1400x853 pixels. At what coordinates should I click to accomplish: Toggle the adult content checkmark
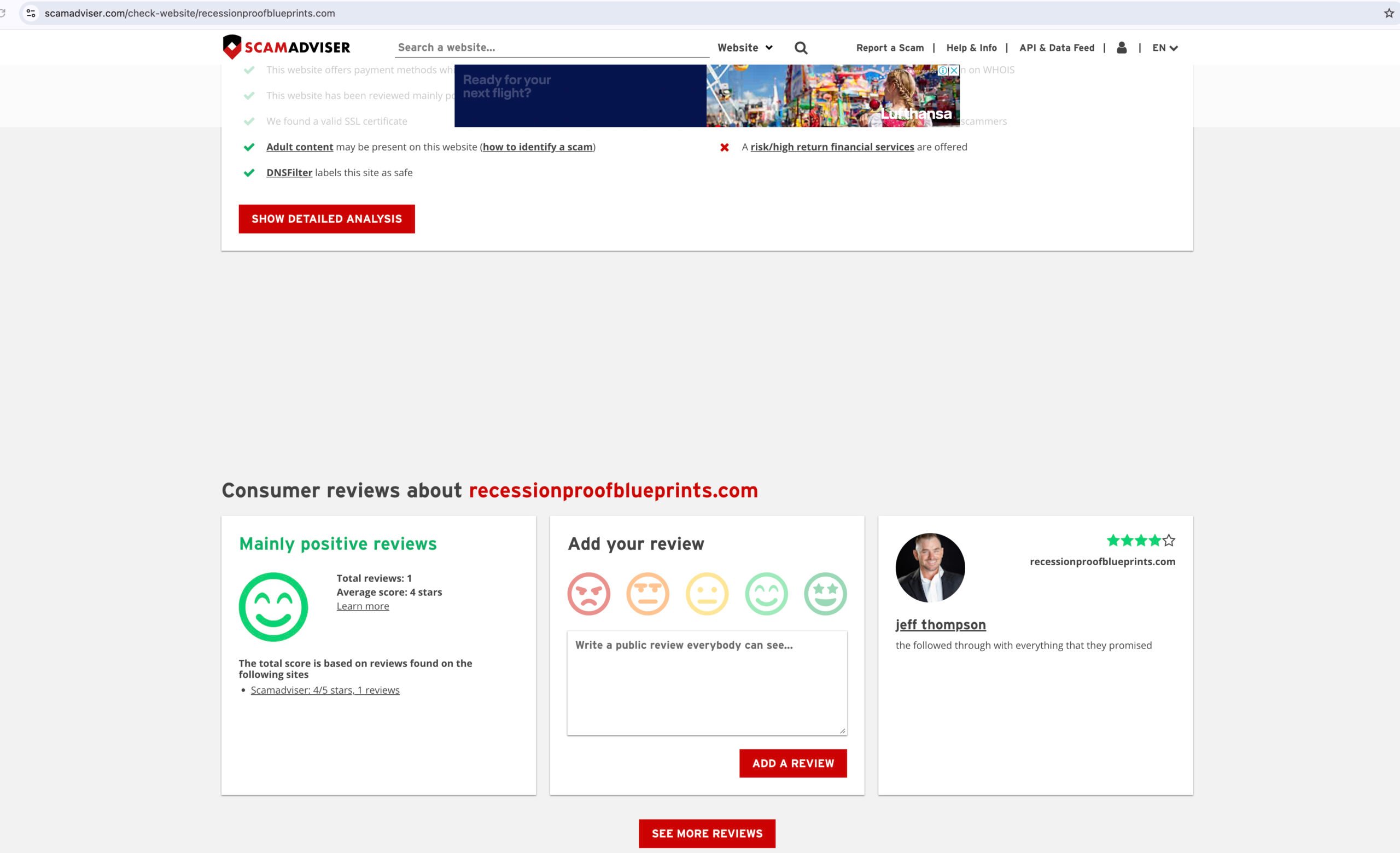click(x=249, y=146)
